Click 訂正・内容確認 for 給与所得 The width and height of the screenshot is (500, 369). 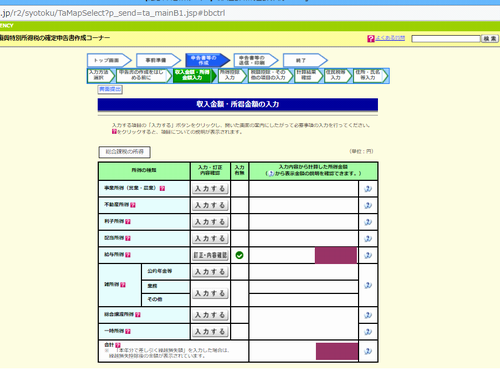coord(210,255)
